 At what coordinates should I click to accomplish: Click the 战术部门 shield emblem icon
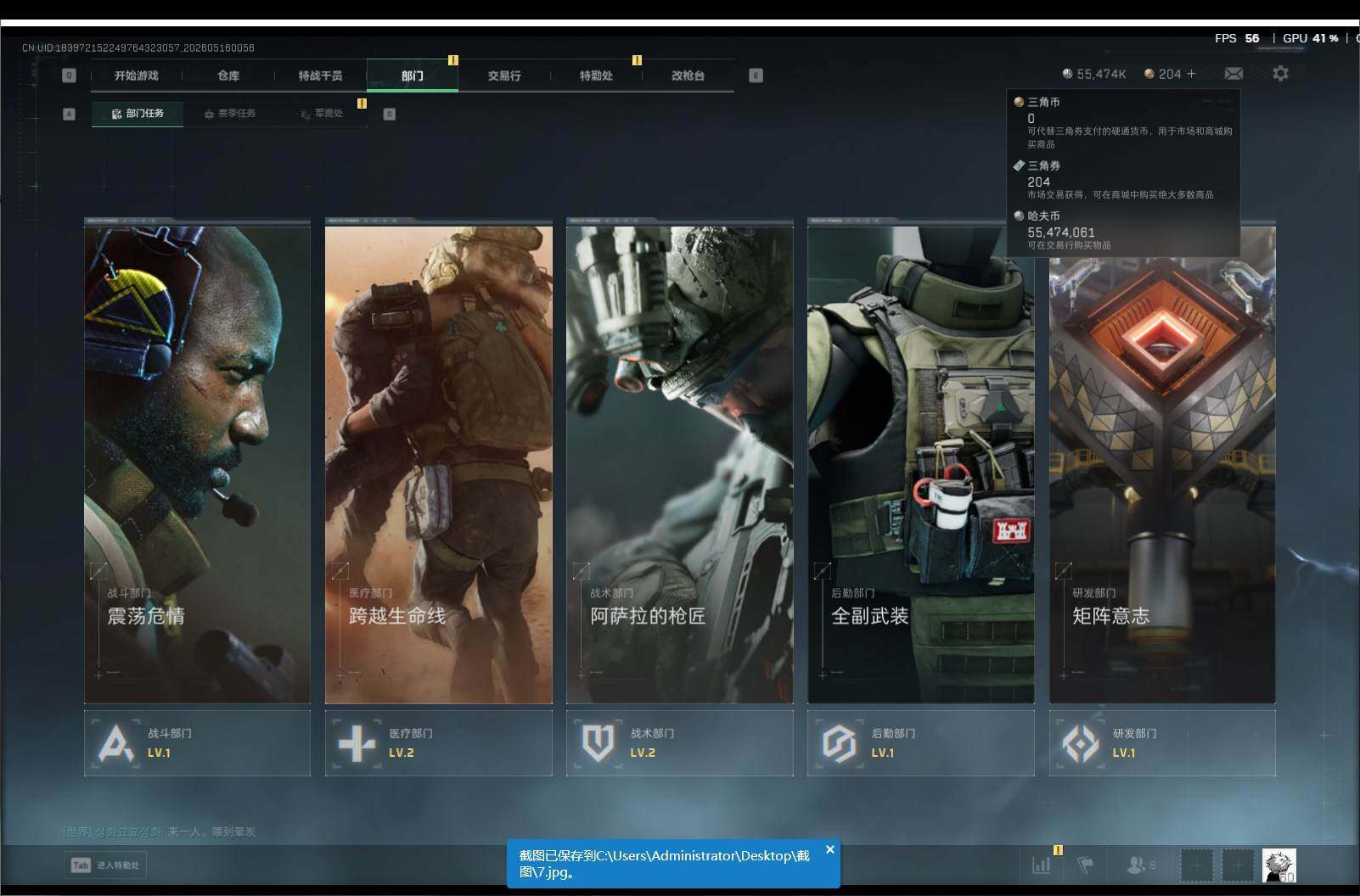pyautogui.click(x=598, y=743)
